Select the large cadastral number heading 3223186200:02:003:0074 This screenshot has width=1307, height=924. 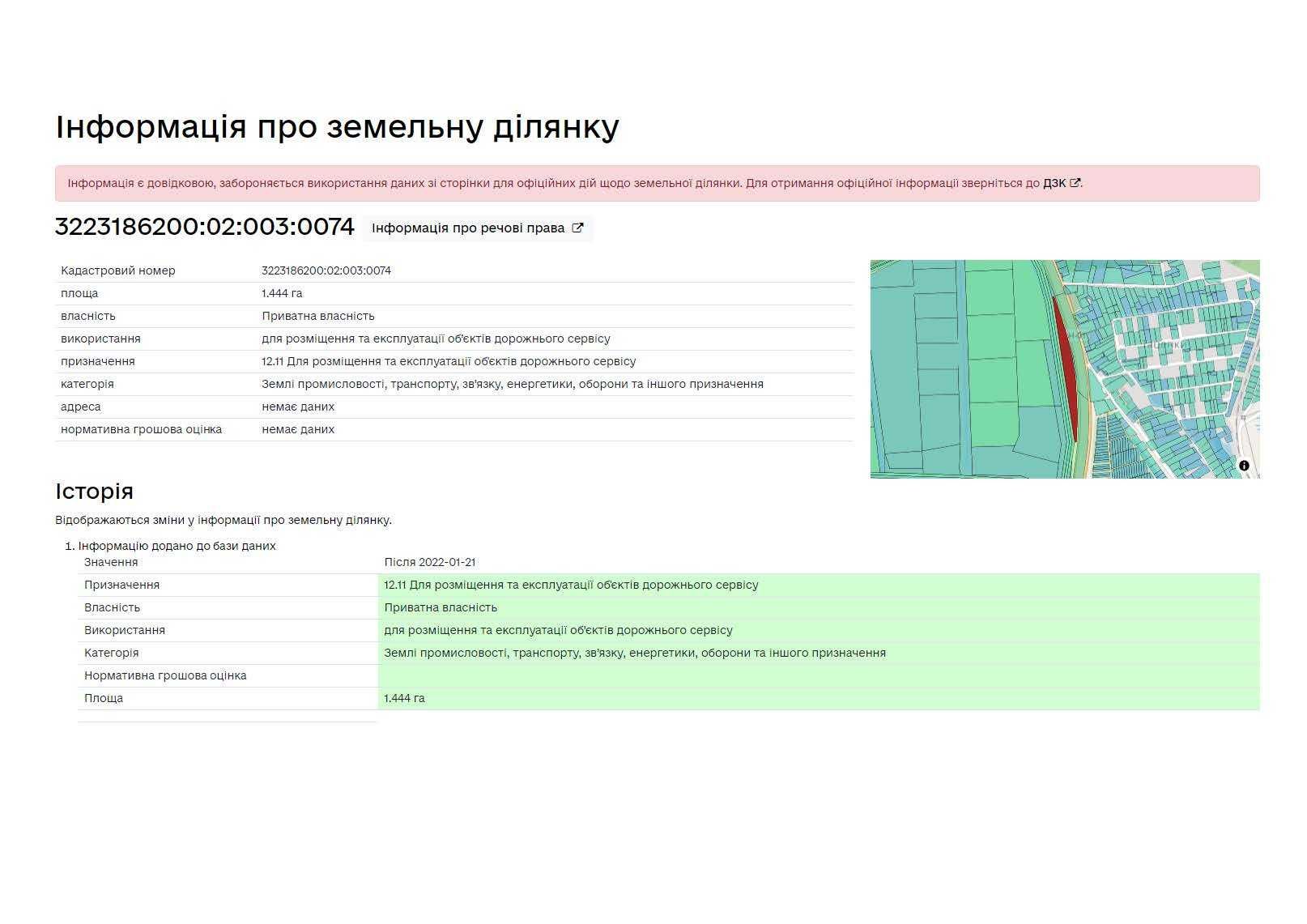(205, 227)
